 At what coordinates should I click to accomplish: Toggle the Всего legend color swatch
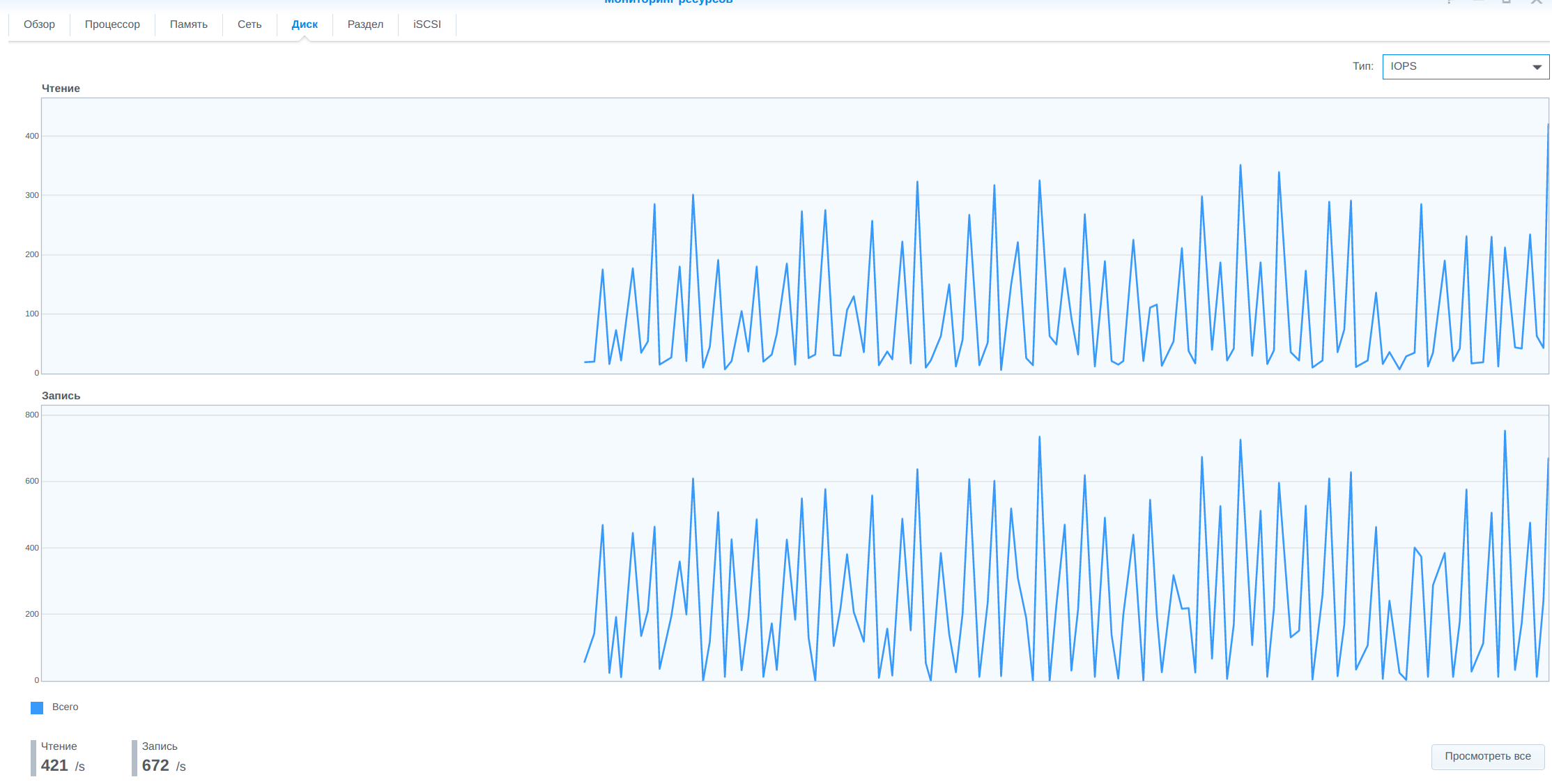(x=37, y=707)
